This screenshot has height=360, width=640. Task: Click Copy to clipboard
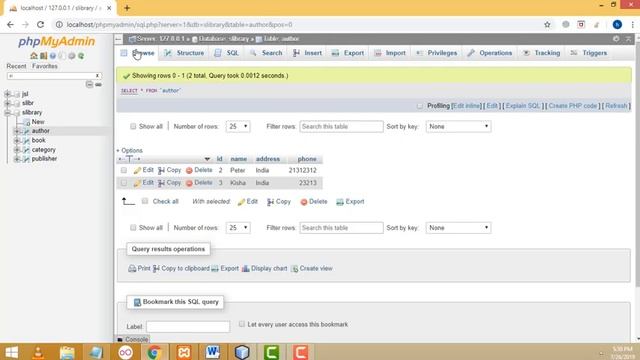[181, 269]
